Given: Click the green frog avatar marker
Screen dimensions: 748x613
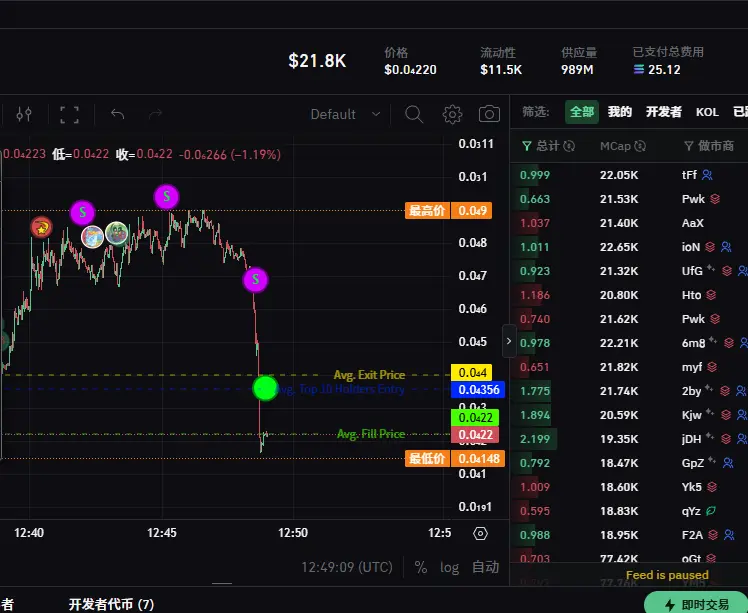Looking at the screenshot, I should coord(116,234).
